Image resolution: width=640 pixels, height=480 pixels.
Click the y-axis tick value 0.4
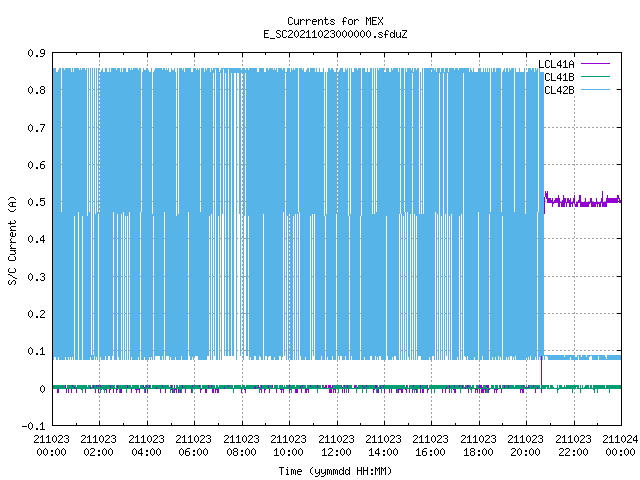pyautogui.click(x=36, y=239)
